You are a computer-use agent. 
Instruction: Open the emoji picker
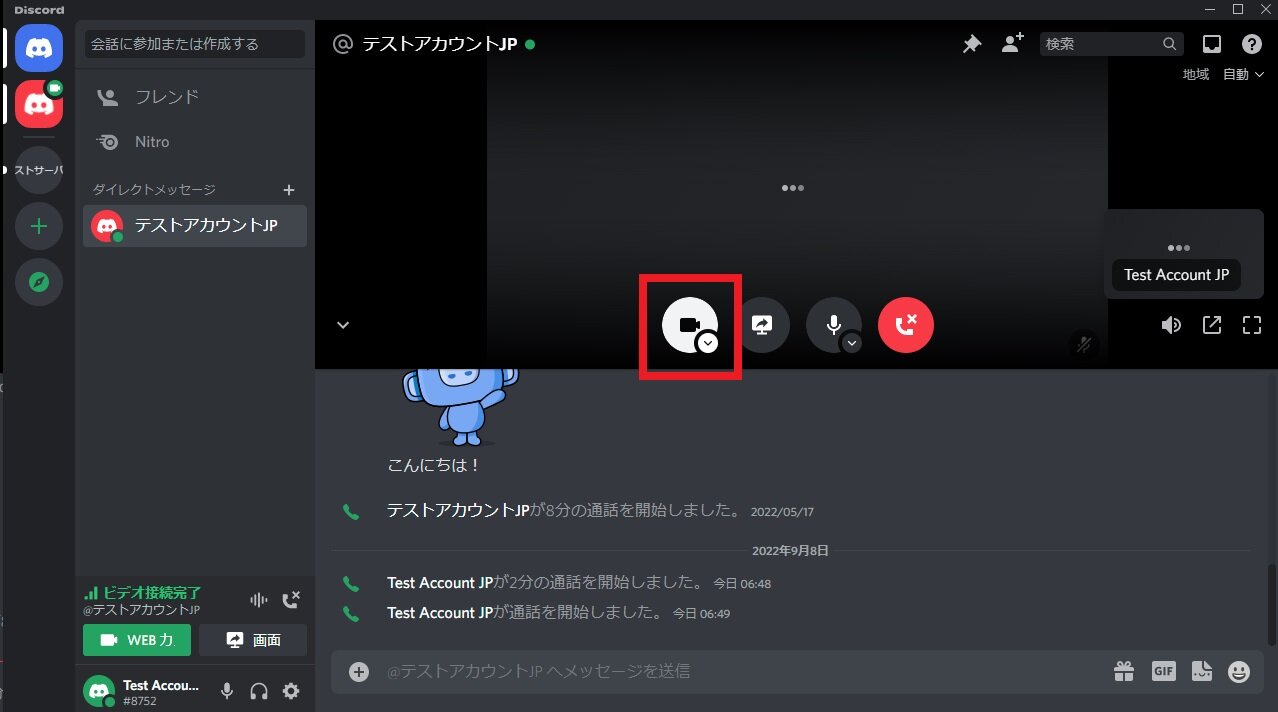[1239, 672]
